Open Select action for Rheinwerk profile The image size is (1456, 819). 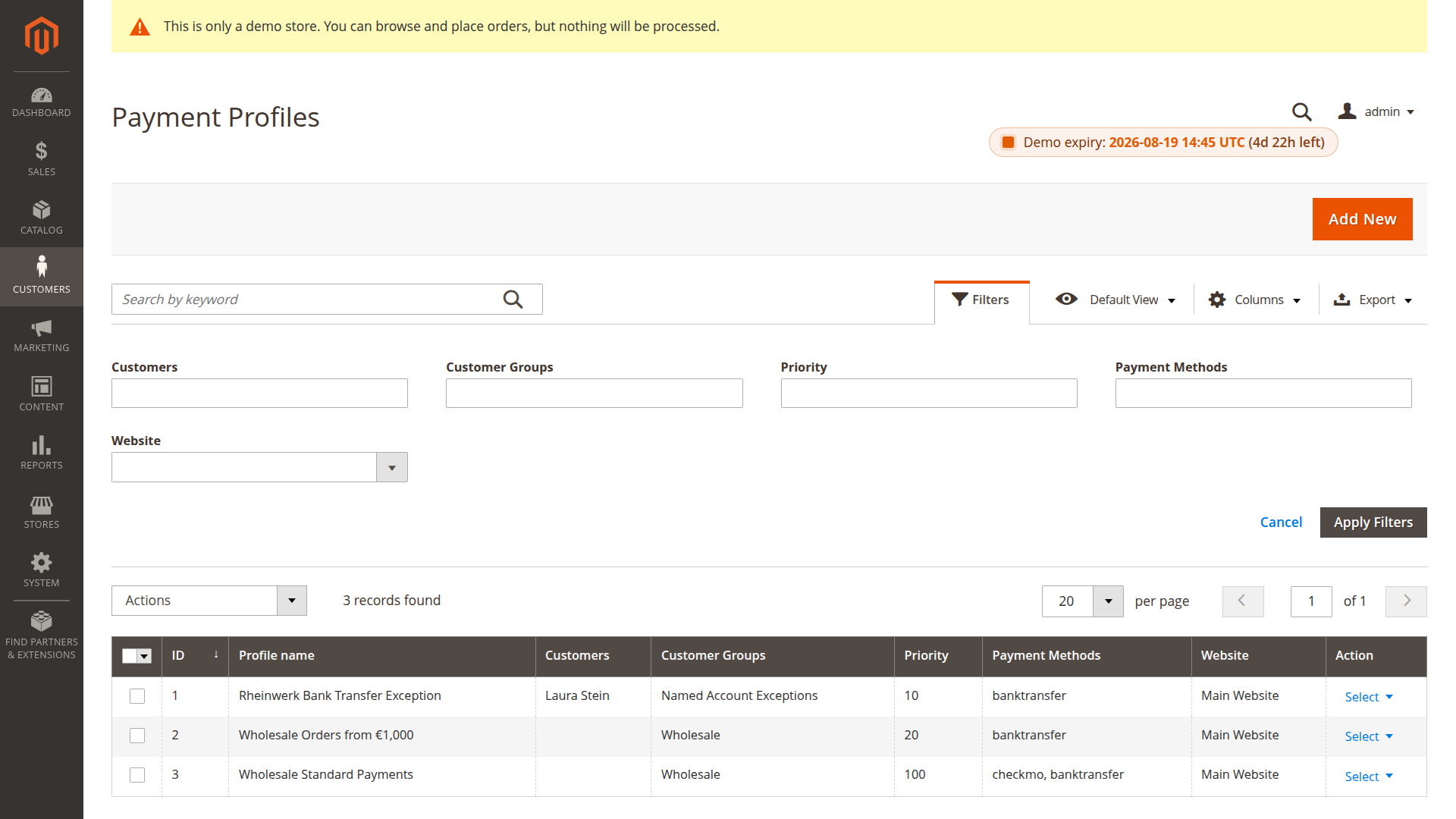pyautogui.click(x=1369, y=697)
